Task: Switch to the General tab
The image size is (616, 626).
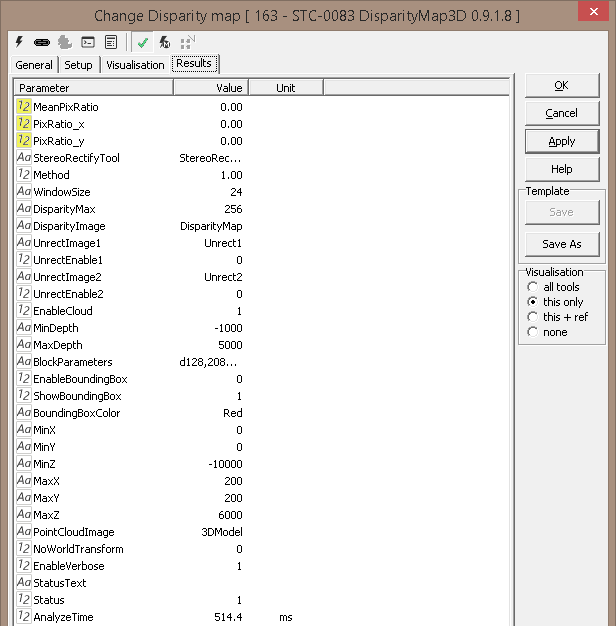Action: pos(34,65)
